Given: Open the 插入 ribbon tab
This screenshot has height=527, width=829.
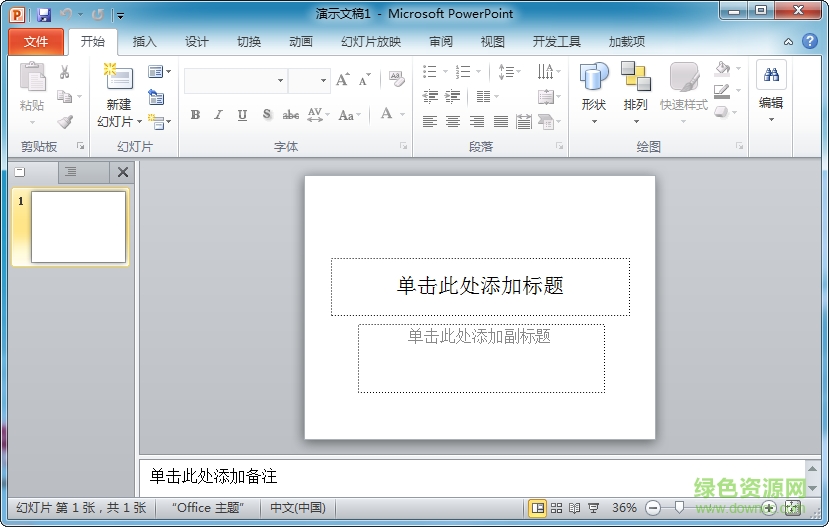Looking at the screenshot, I should point(145,42).
